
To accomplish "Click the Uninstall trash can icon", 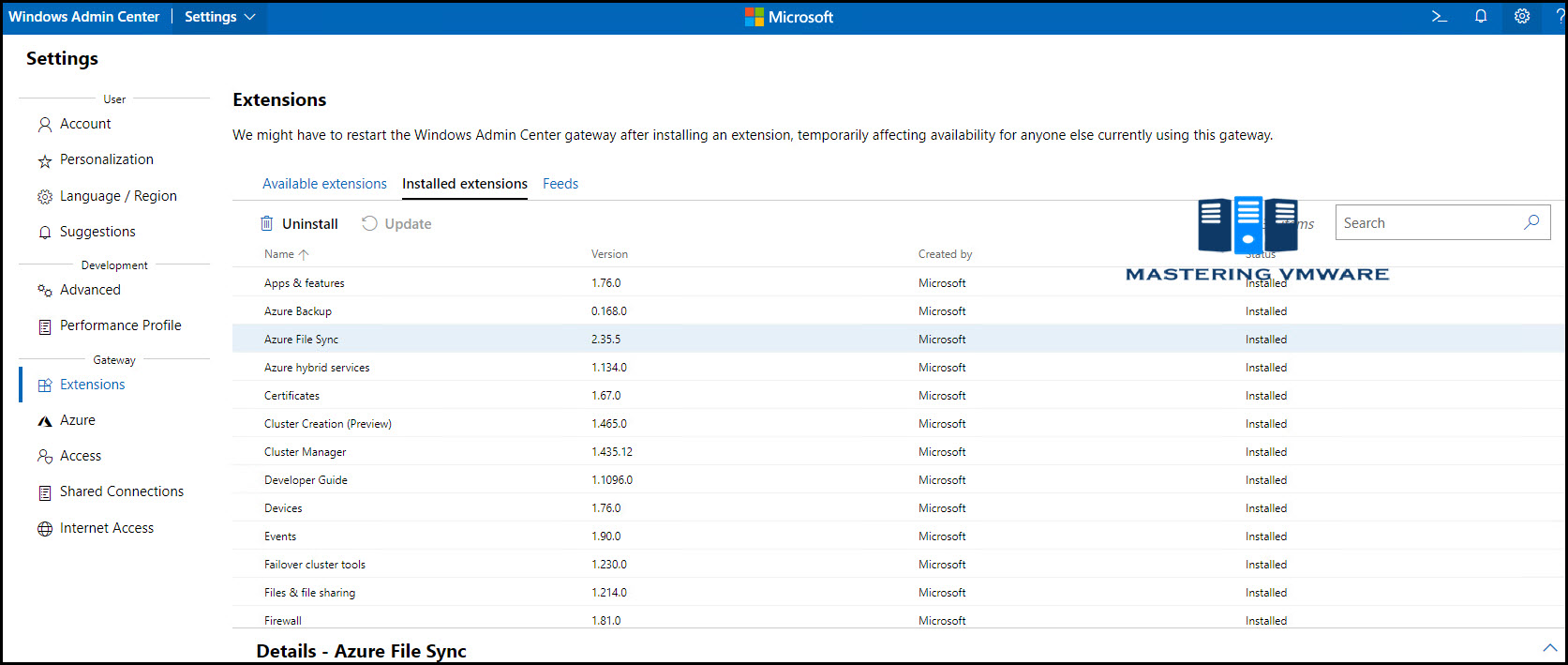I will click(x=267, y=223).
